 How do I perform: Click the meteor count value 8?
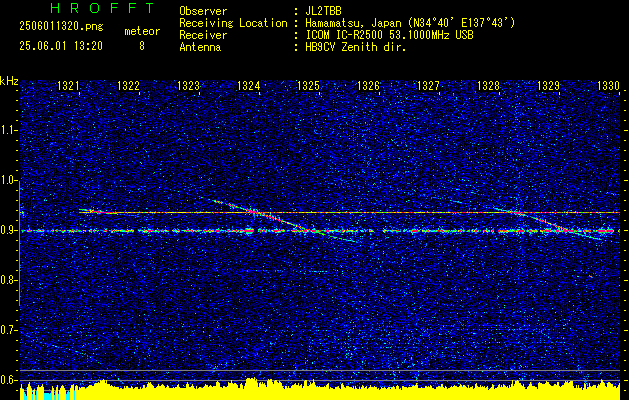pos(142,46)
